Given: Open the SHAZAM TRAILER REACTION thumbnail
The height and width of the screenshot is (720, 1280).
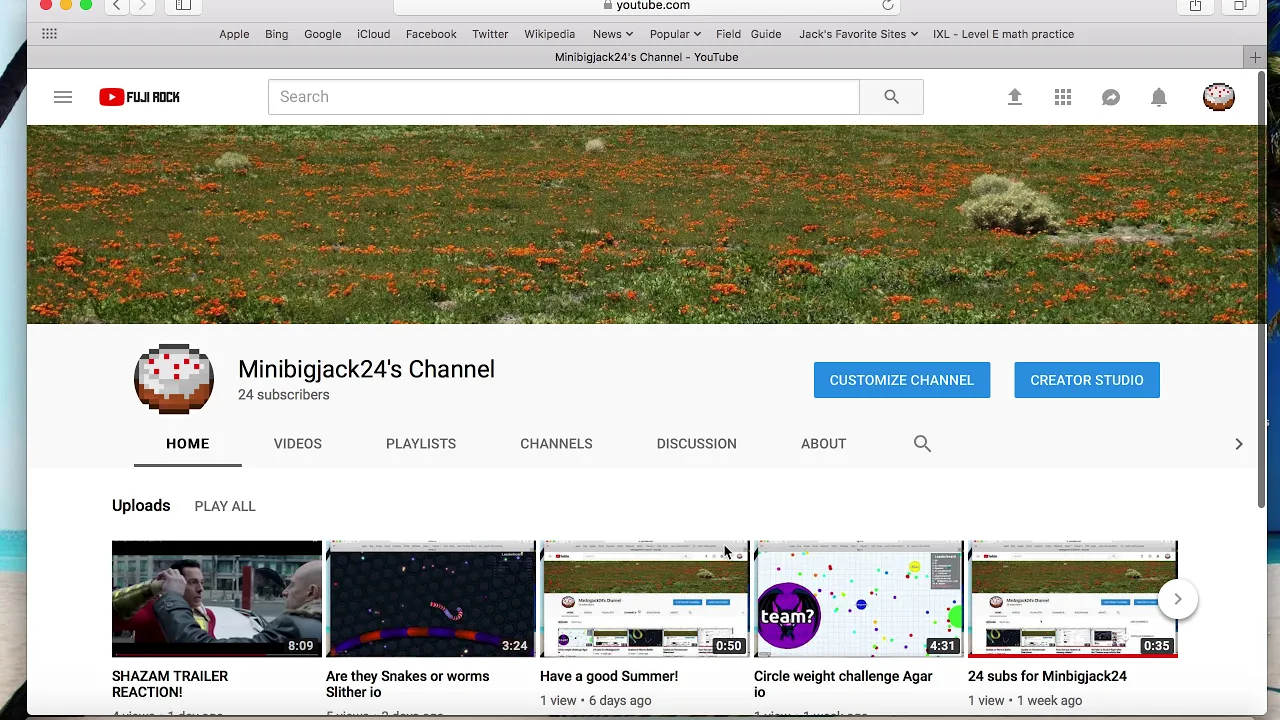Looking at the screenshot, I should point(217,599).
